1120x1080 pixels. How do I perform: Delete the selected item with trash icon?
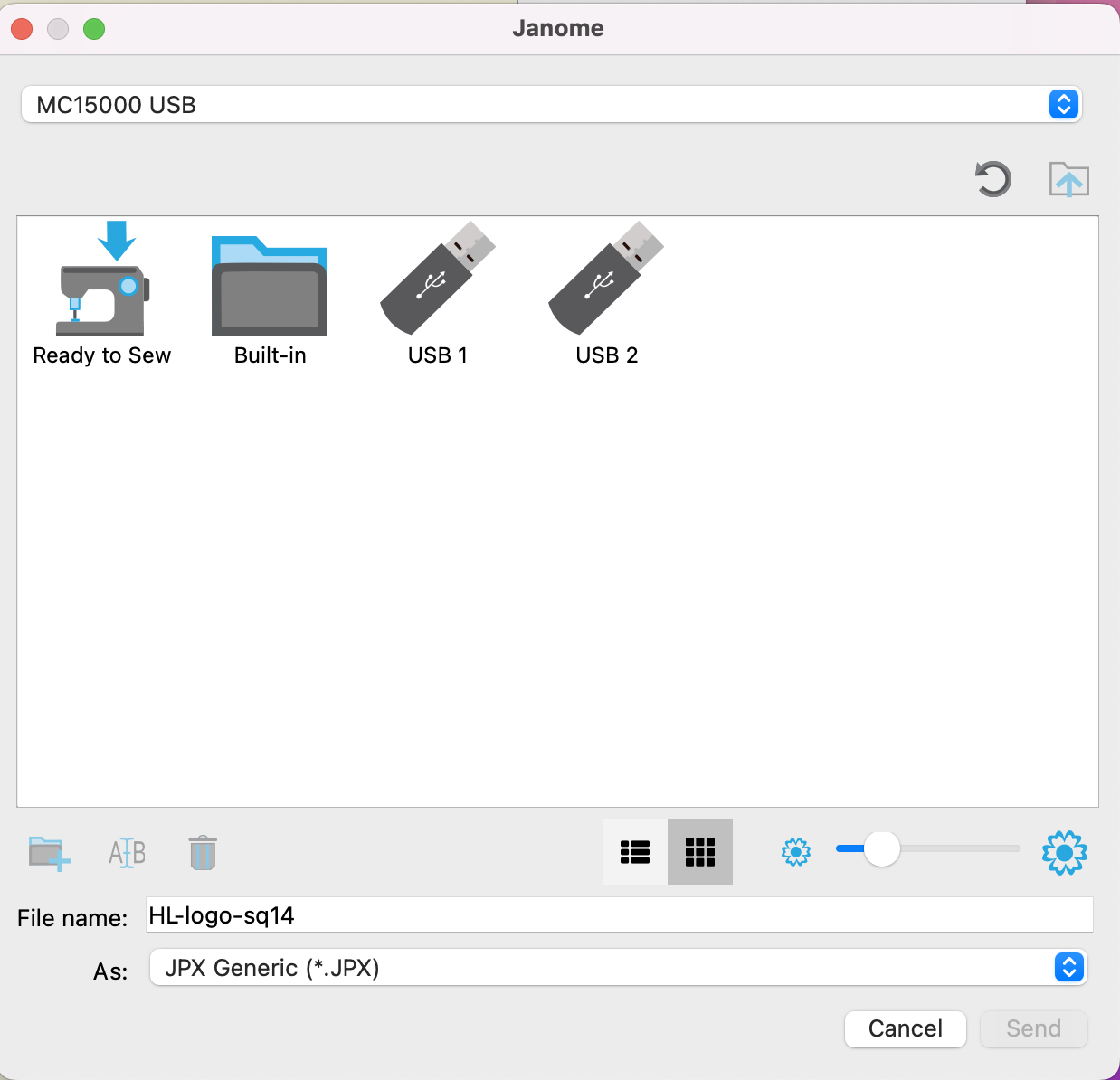[x=203, y=853]
